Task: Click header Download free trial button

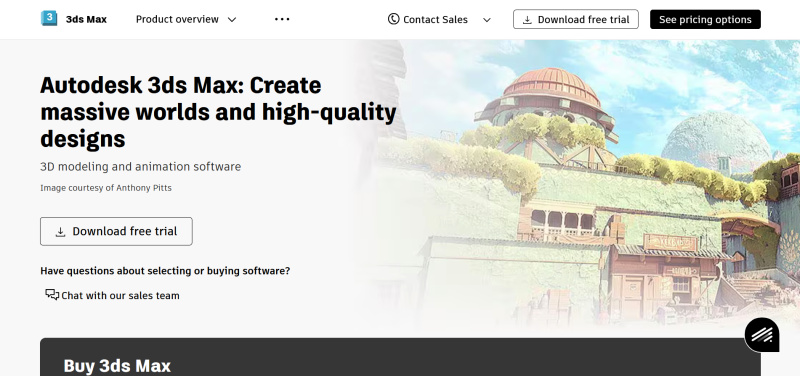Action: (576, 19)
